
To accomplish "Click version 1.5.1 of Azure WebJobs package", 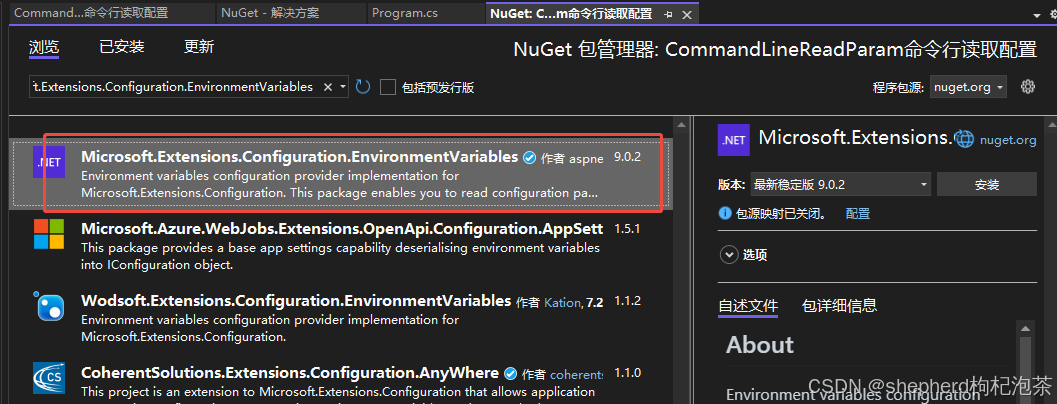I will coord(627,229).
